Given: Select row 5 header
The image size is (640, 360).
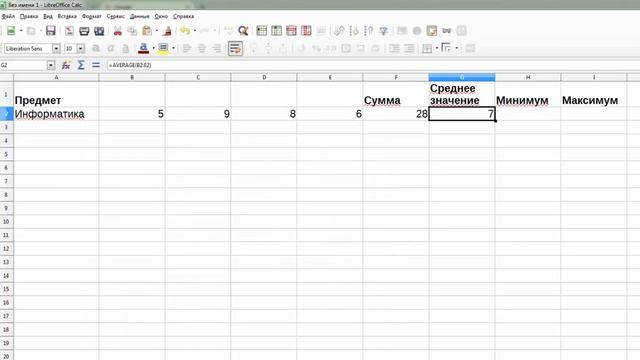Looking at the screenshot, I should (7, 154).
